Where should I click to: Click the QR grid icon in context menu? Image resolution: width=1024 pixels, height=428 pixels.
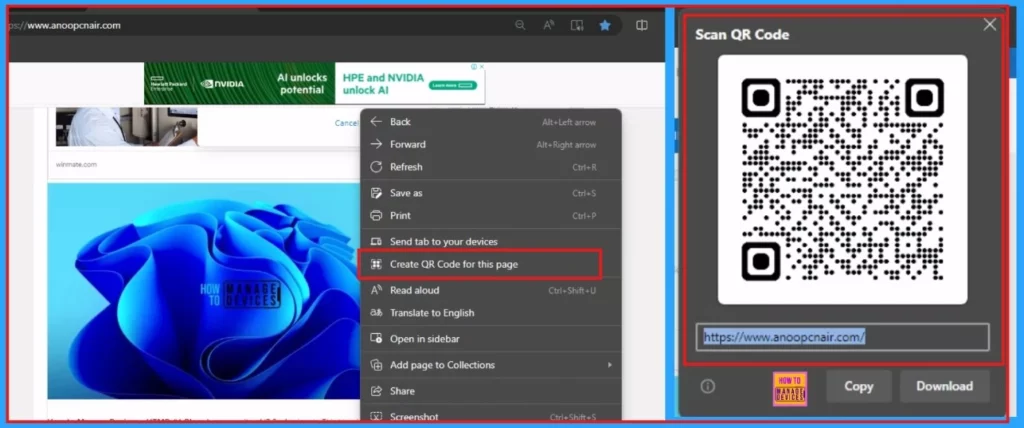click(x=376, y=265)
